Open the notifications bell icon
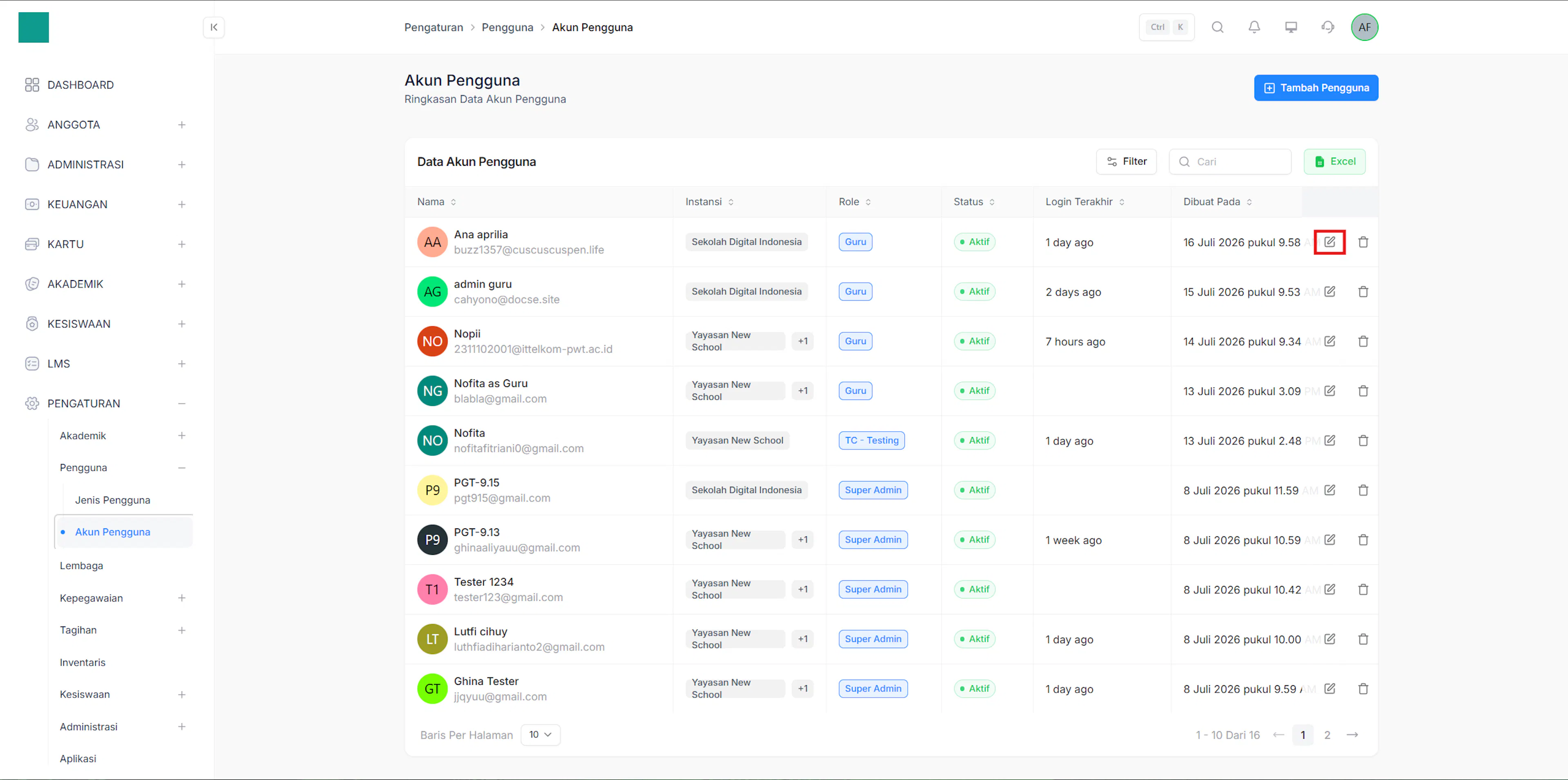The image size is (1568, 780). [1254, 27]
